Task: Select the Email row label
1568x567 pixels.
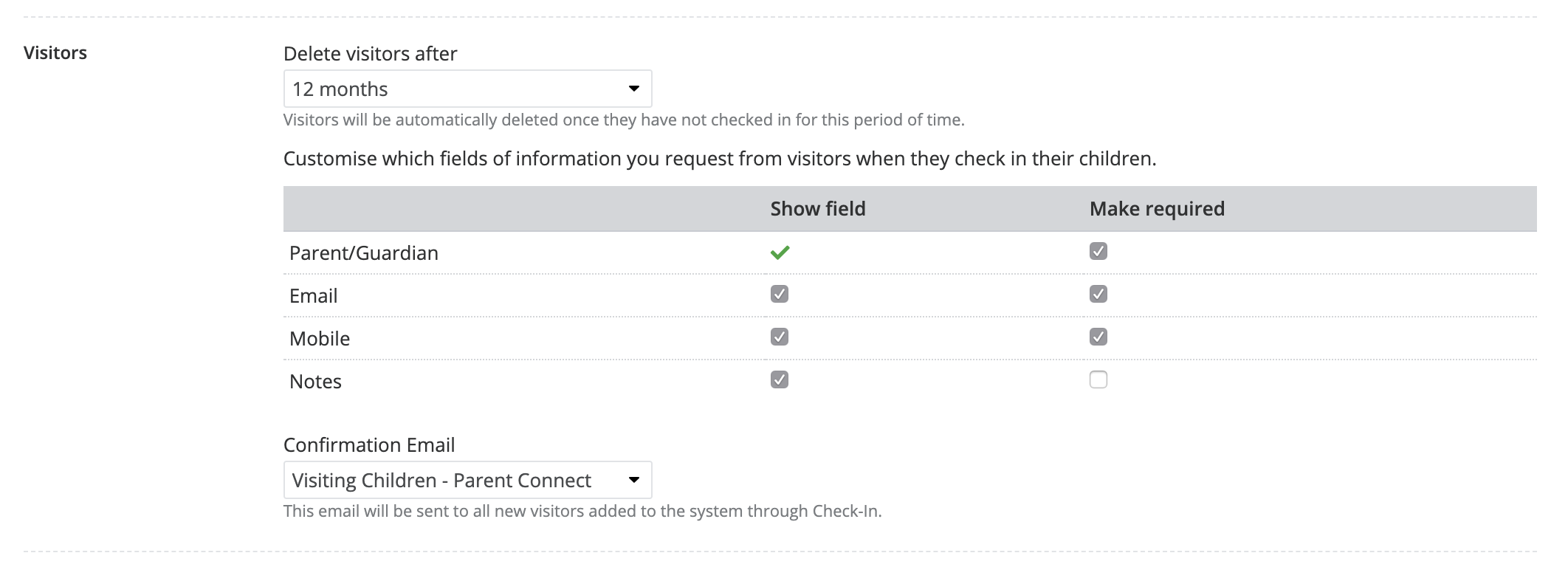Action: pos(313,296)
